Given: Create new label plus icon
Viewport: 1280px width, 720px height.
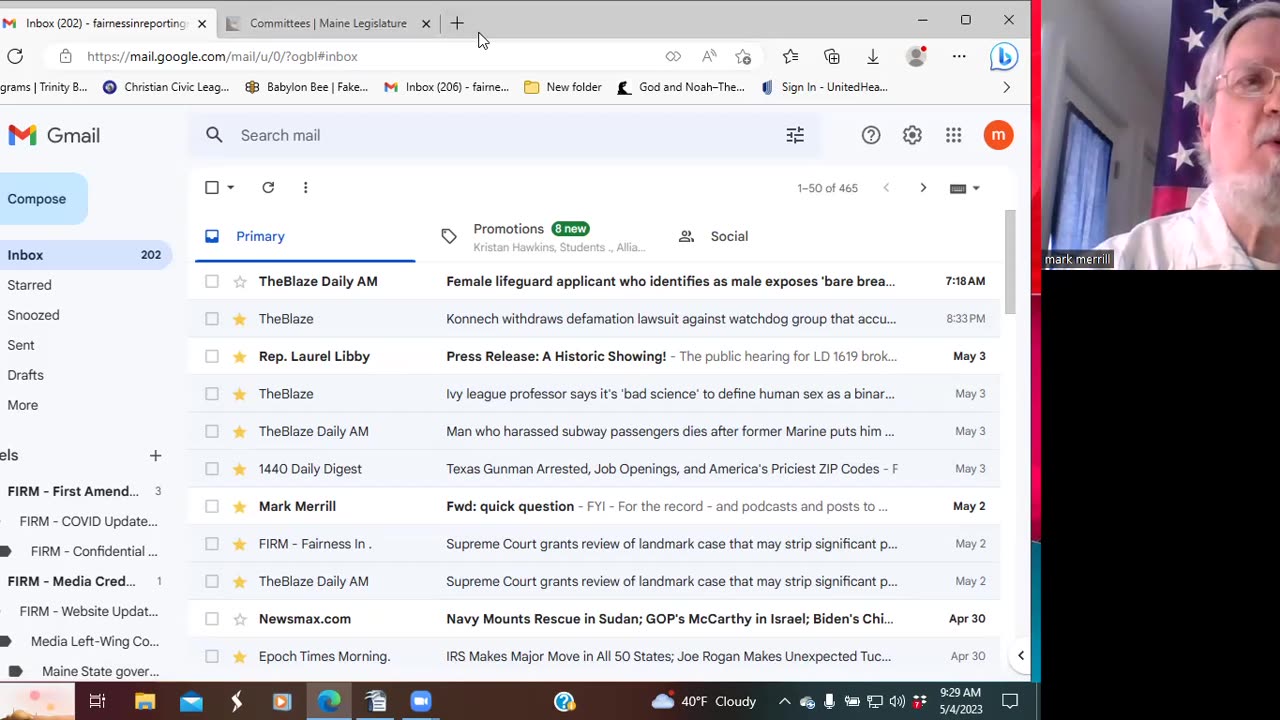Looking at the screenshot, I should pyautogui.click(x=155, y=455).
